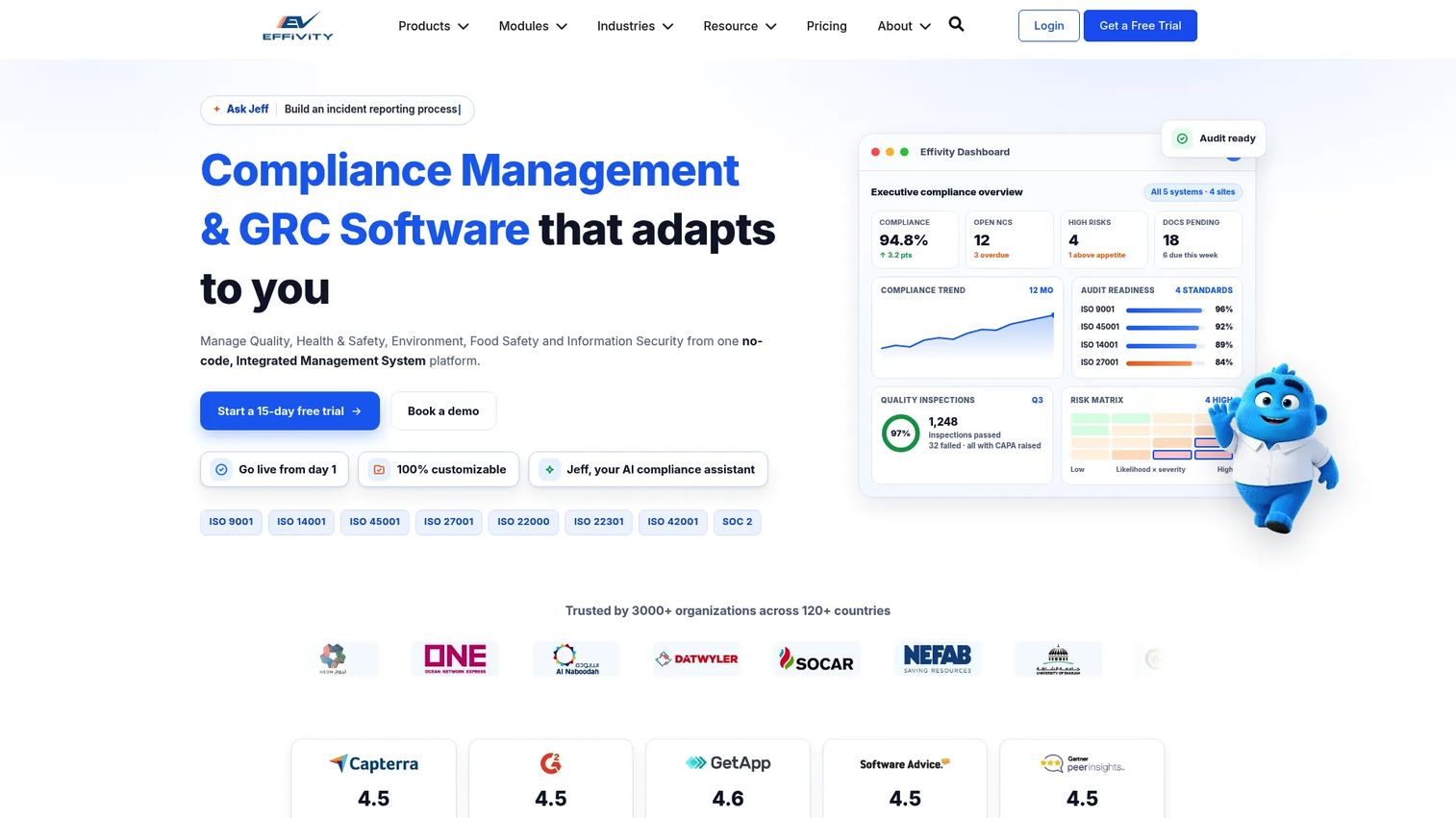Click the NEFAB logo
The height and width of the screenshot is (818, 1456).
pos(938,658)
